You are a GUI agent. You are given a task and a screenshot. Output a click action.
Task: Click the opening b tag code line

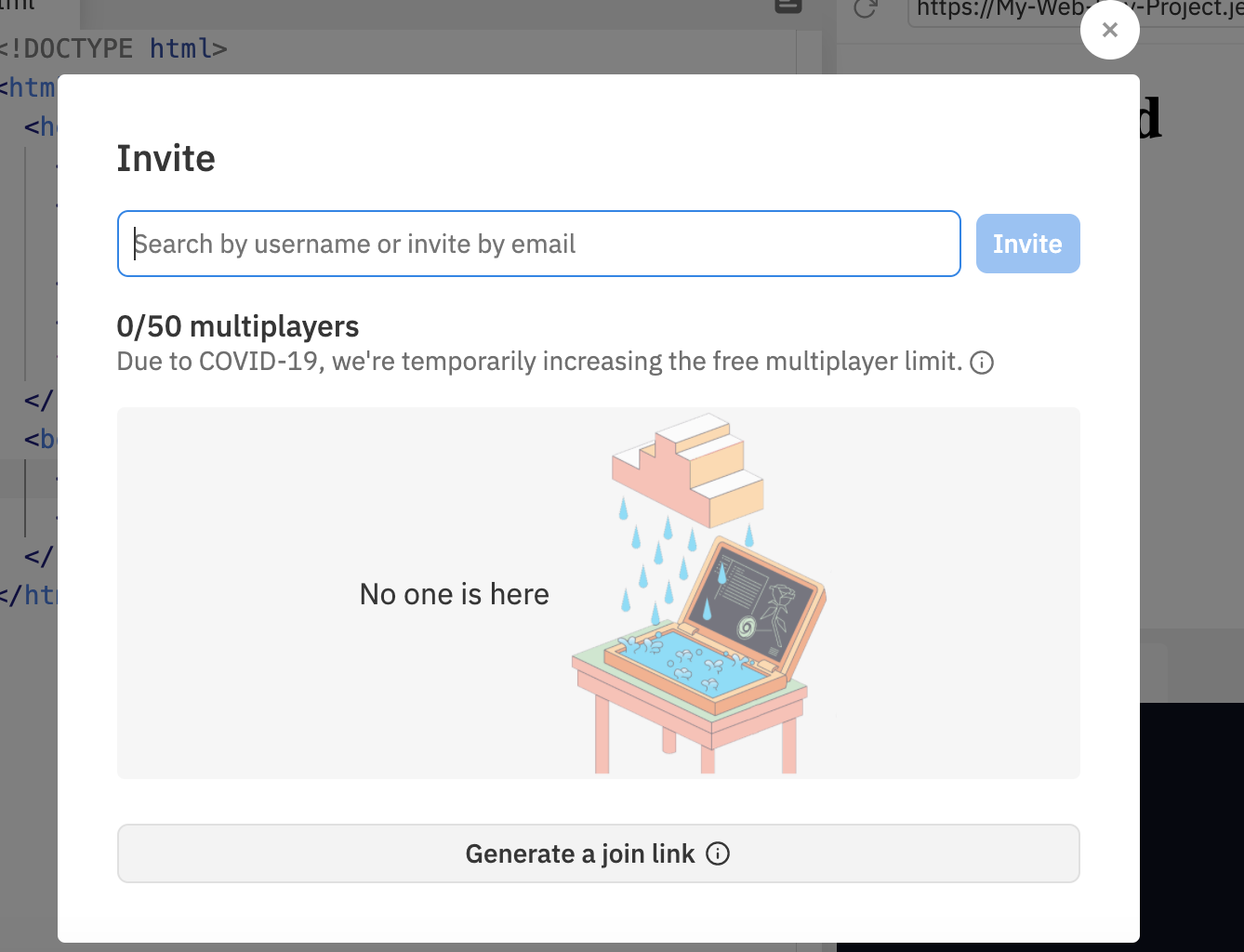(41, 439)
